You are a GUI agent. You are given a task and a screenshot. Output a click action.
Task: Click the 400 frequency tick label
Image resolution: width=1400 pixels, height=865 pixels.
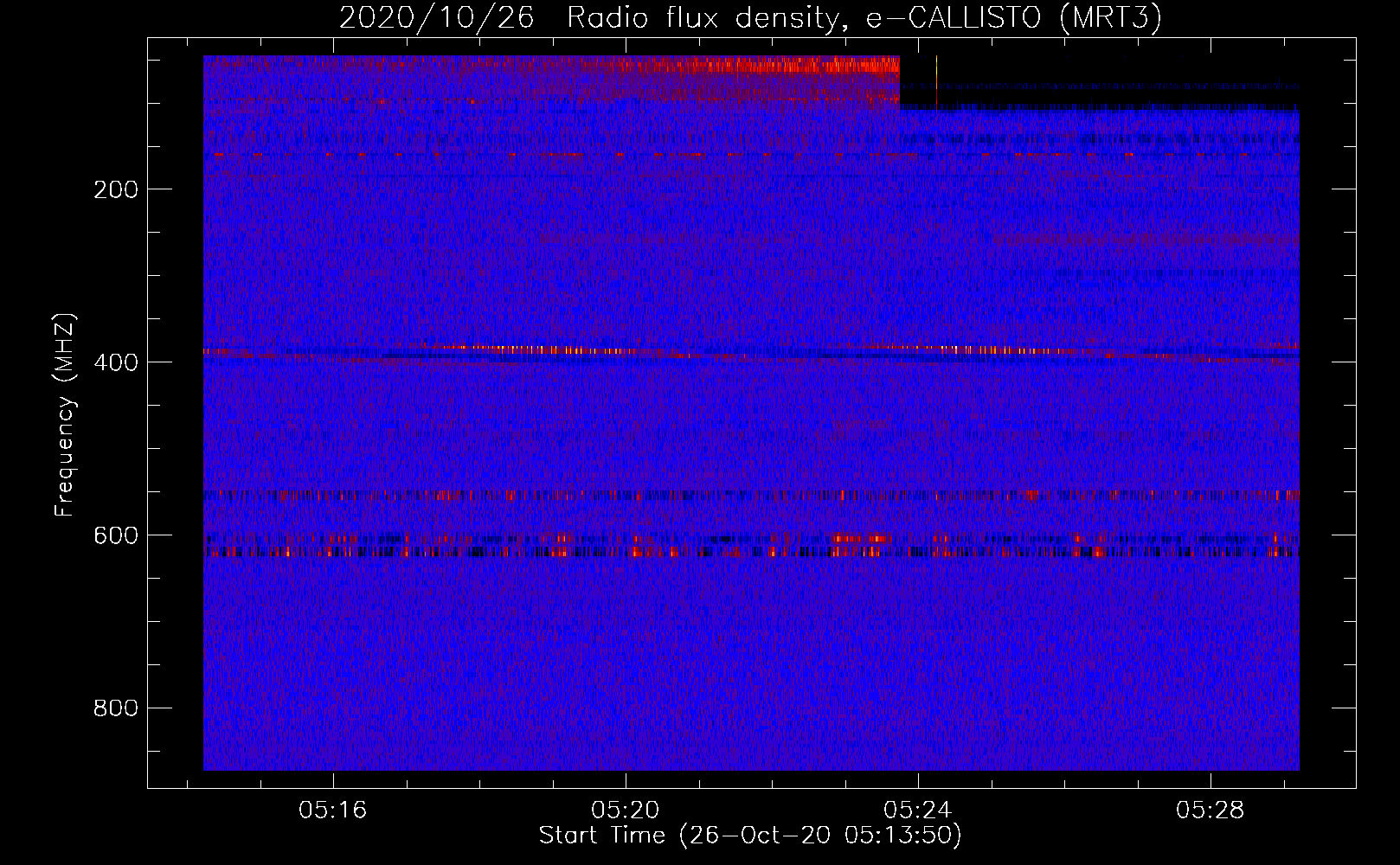tap(116, 362)
